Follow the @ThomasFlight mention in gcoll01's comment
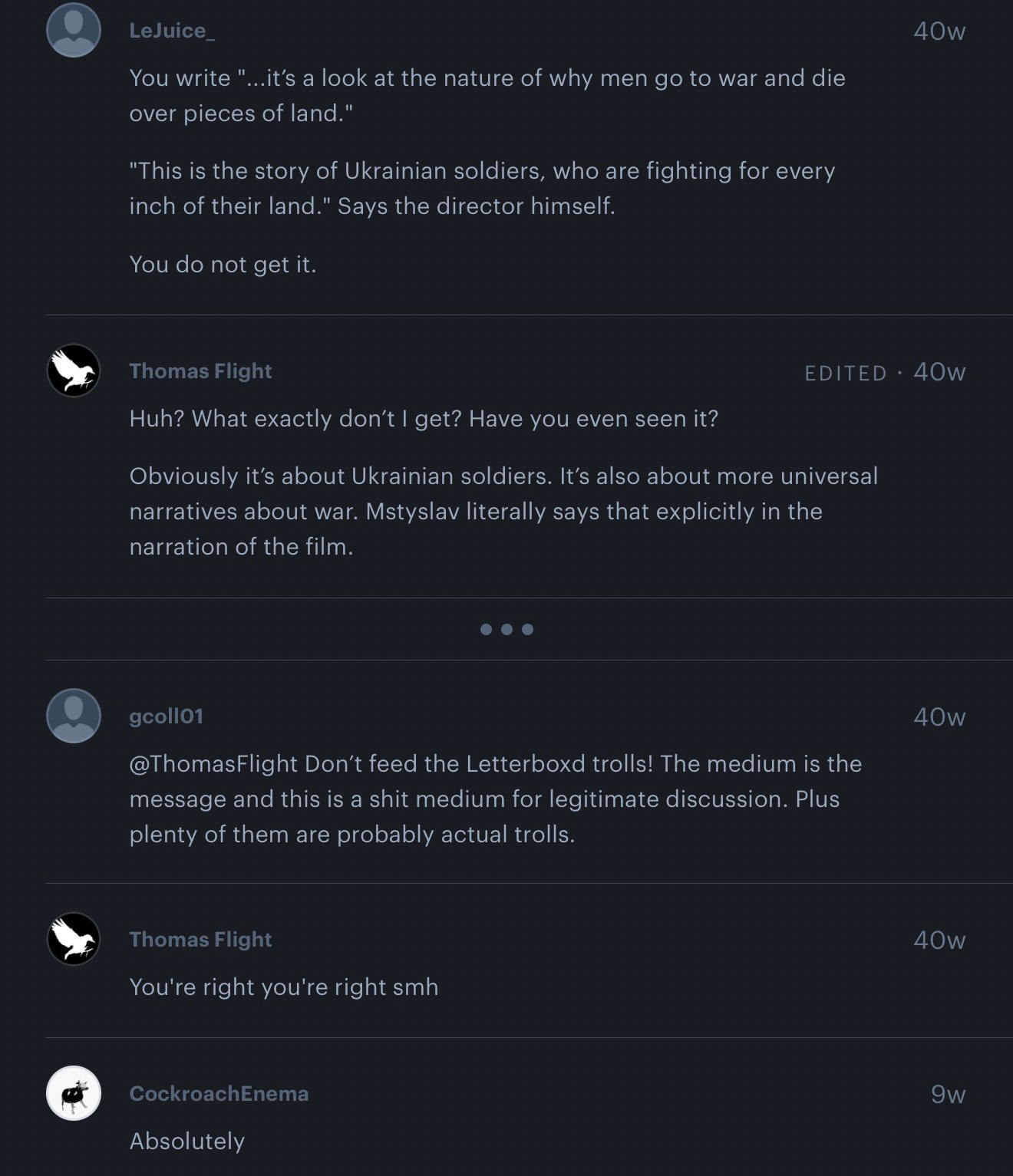The width and height of the screenshot is (1013, 1176). tap(213, 764)
